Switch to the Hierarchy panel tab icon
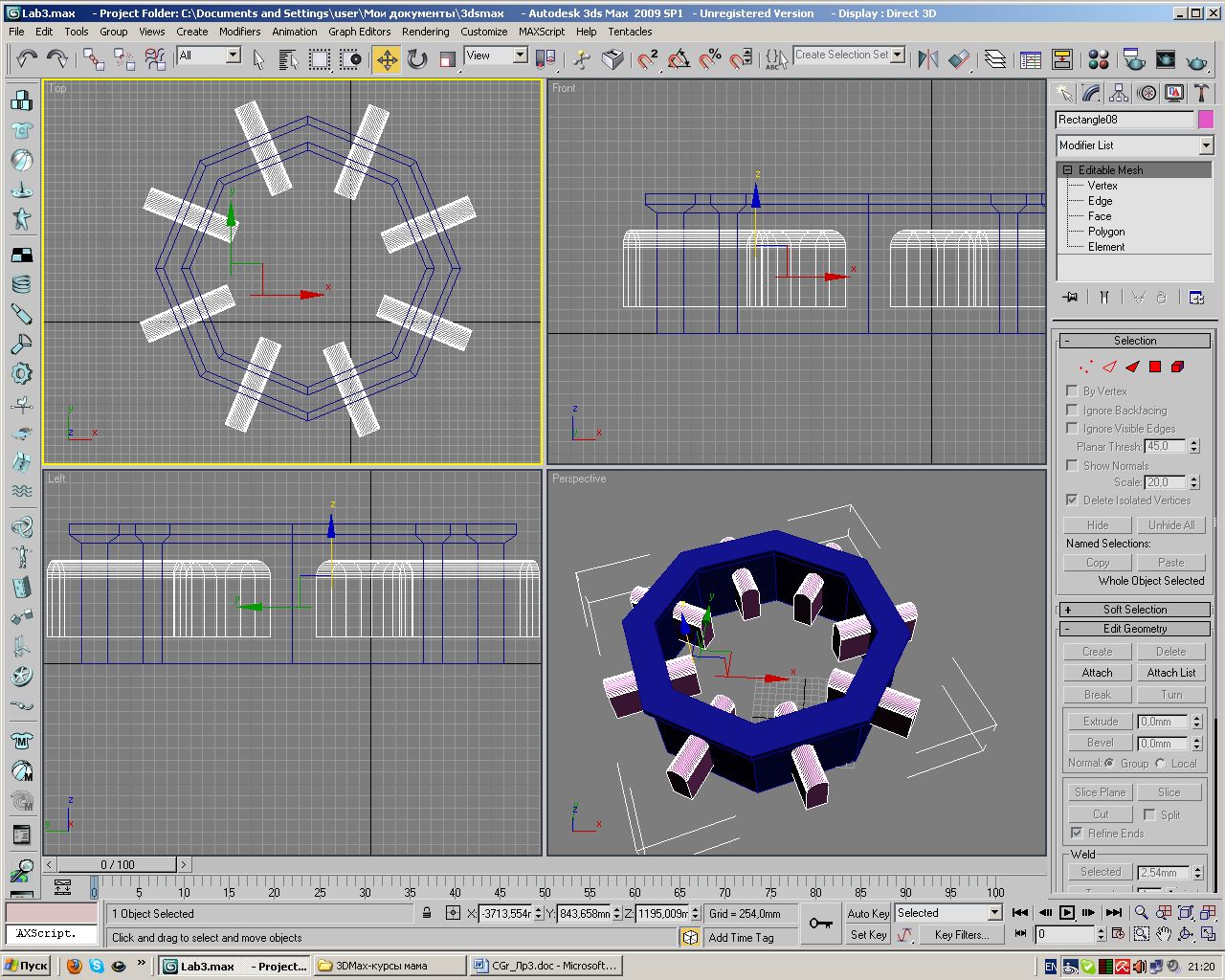 [x=1119, y=93]
